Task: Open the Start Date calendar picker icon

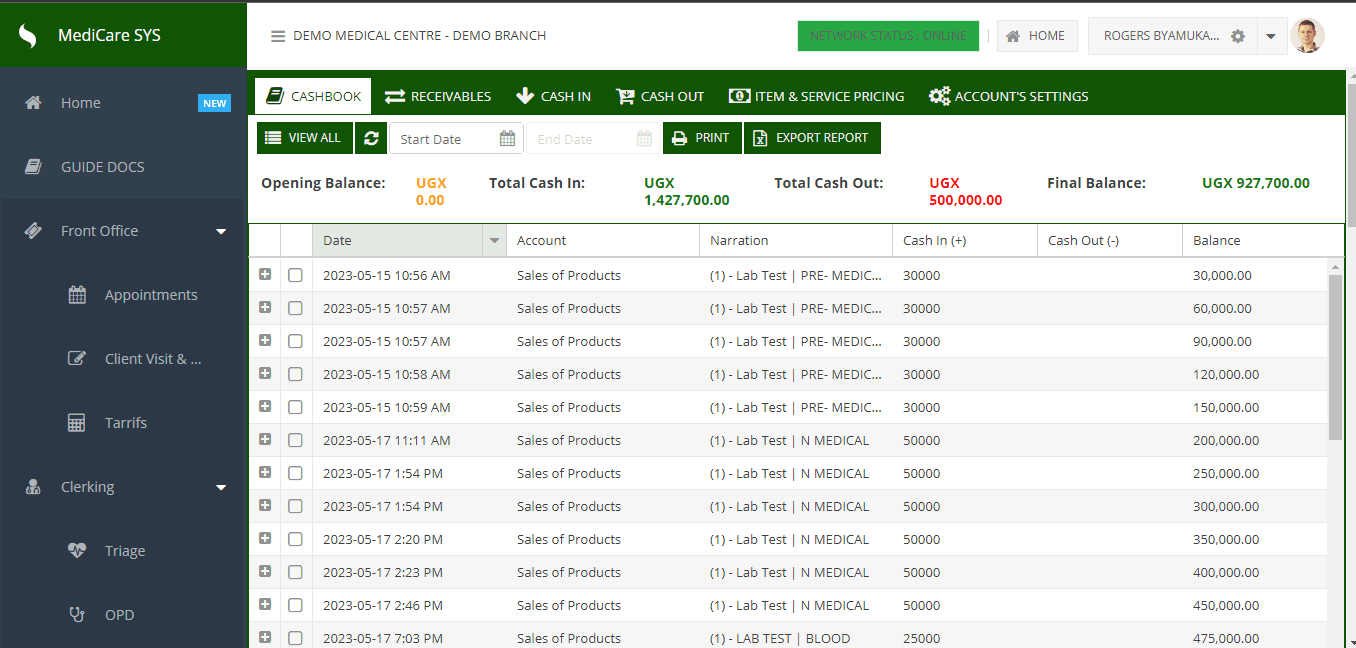Action: click(508, 139)
